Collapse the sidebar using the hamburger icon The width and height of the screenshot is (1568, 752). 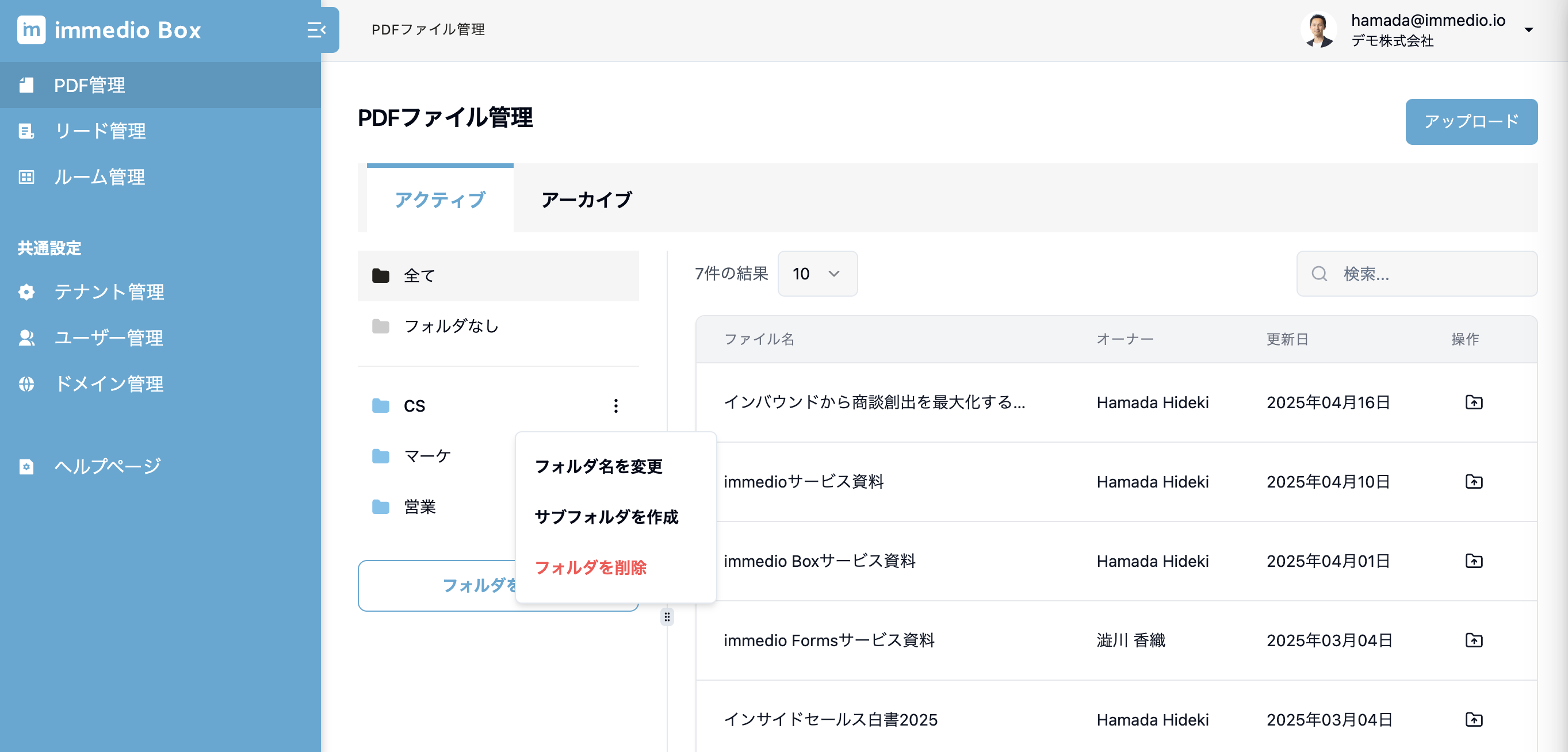point(316,30)
